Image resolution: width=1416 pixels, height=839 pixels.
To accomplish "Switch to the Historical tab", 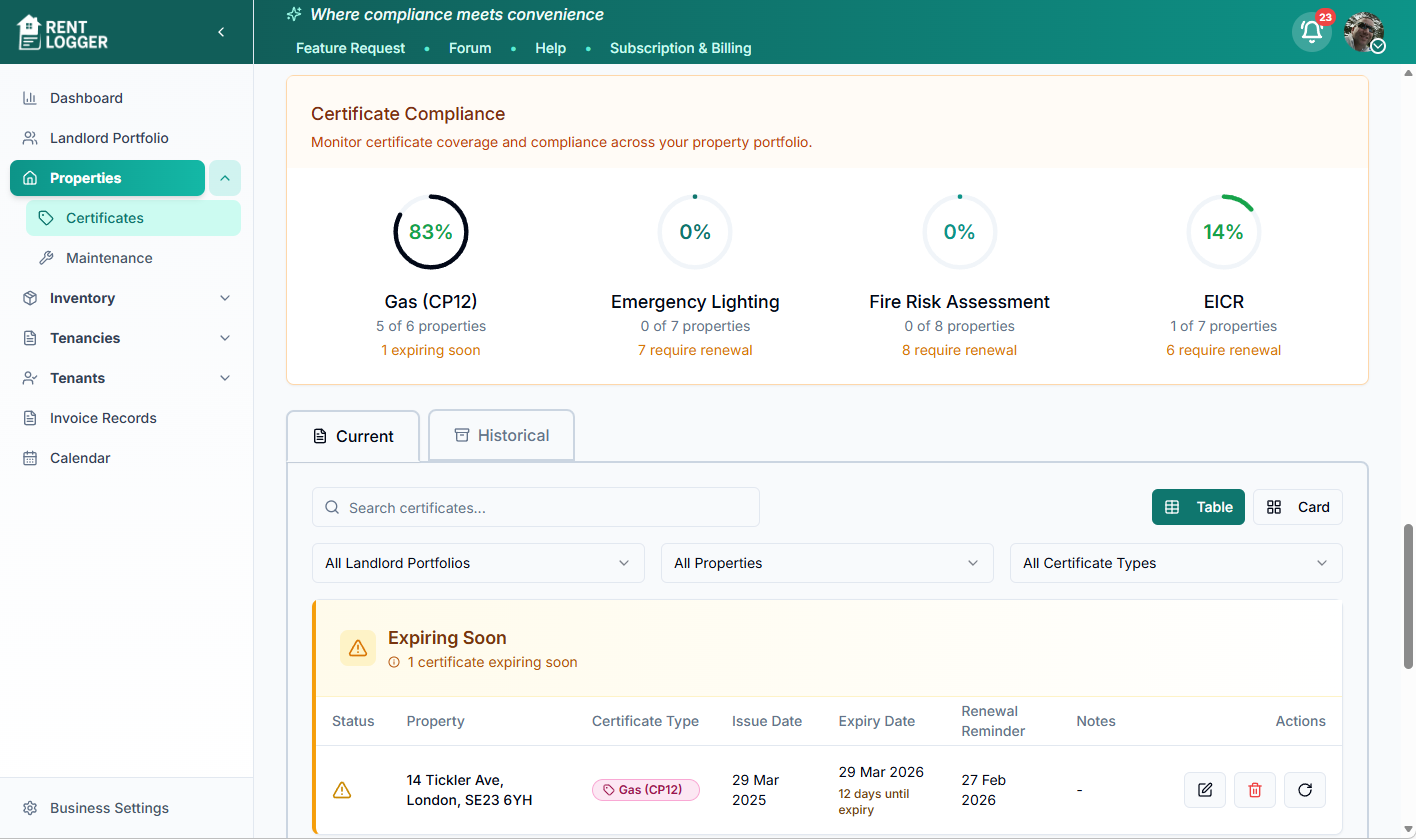I will pos(501,435).
